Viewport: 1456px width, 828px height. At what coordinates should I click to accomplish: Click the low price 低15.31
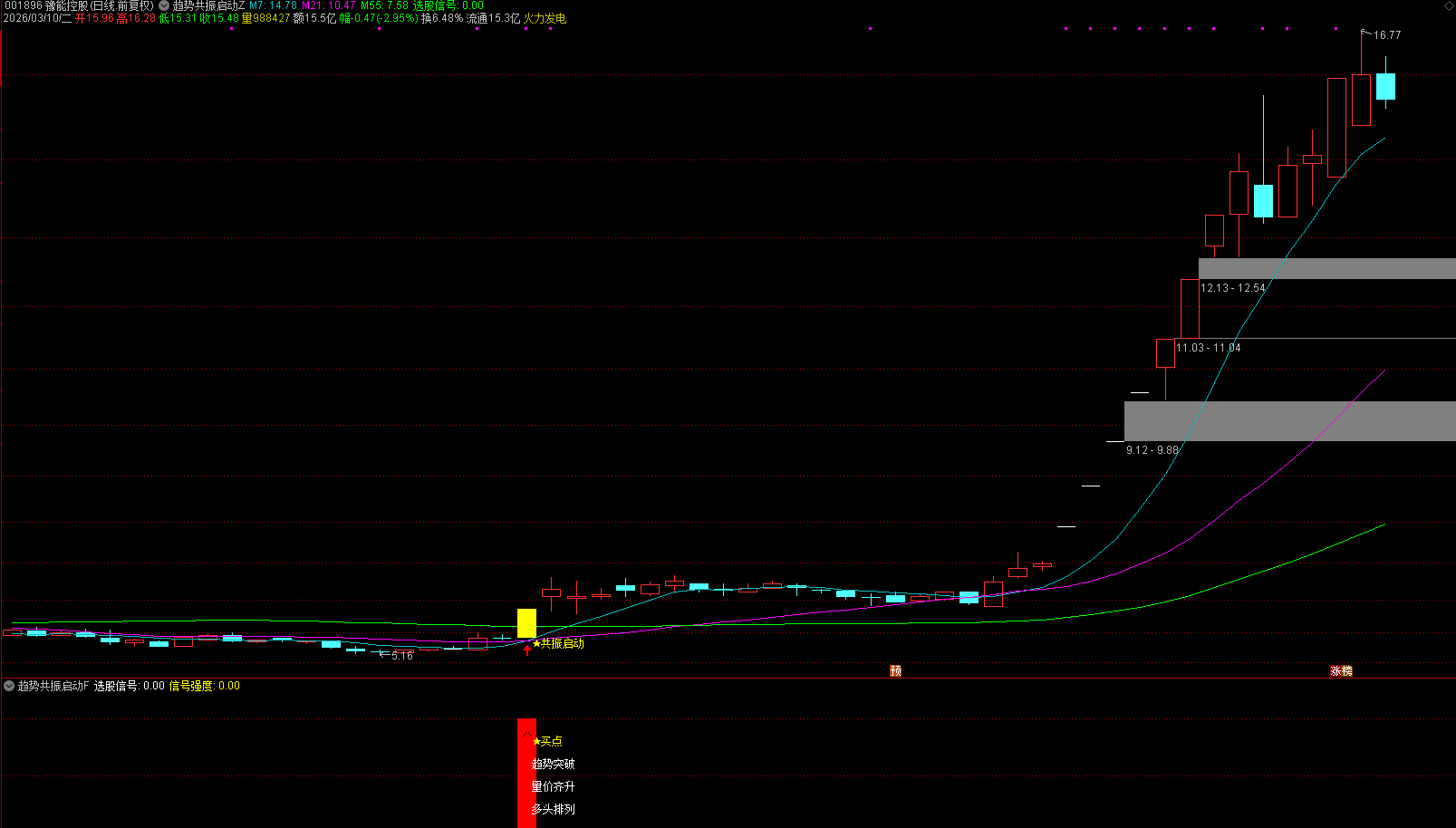coord(178,18)
